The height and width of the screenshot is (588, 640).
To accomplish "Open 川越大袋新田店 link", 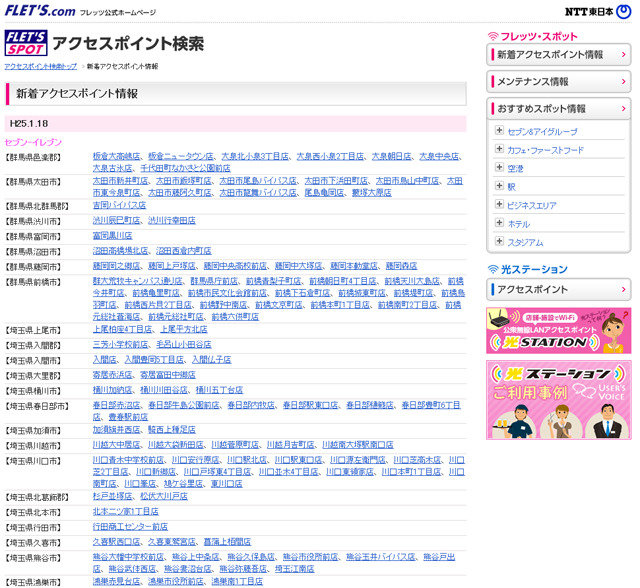I will 176,445.
